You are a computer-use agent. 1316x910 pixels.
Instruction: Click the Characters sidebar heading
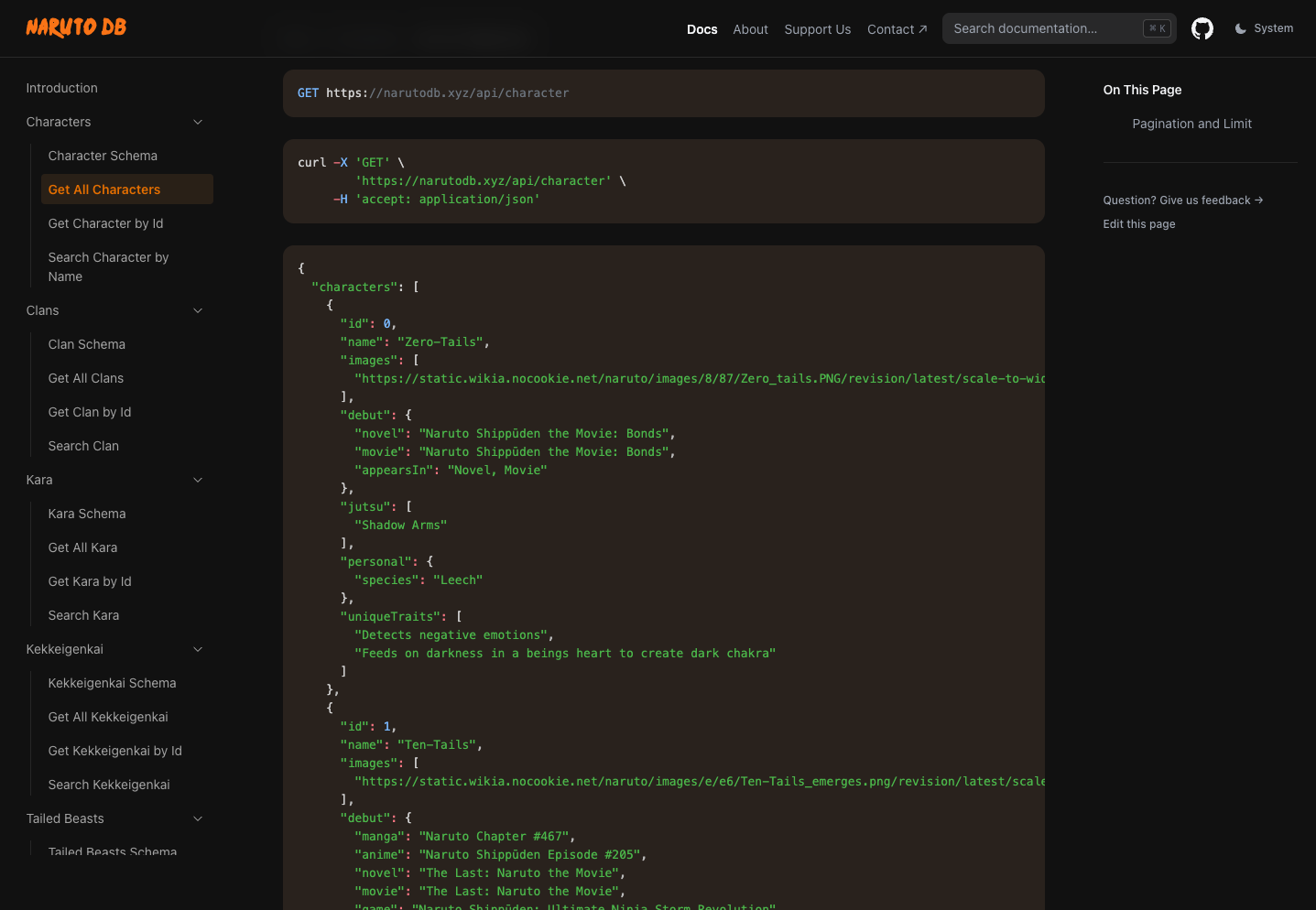58,122
